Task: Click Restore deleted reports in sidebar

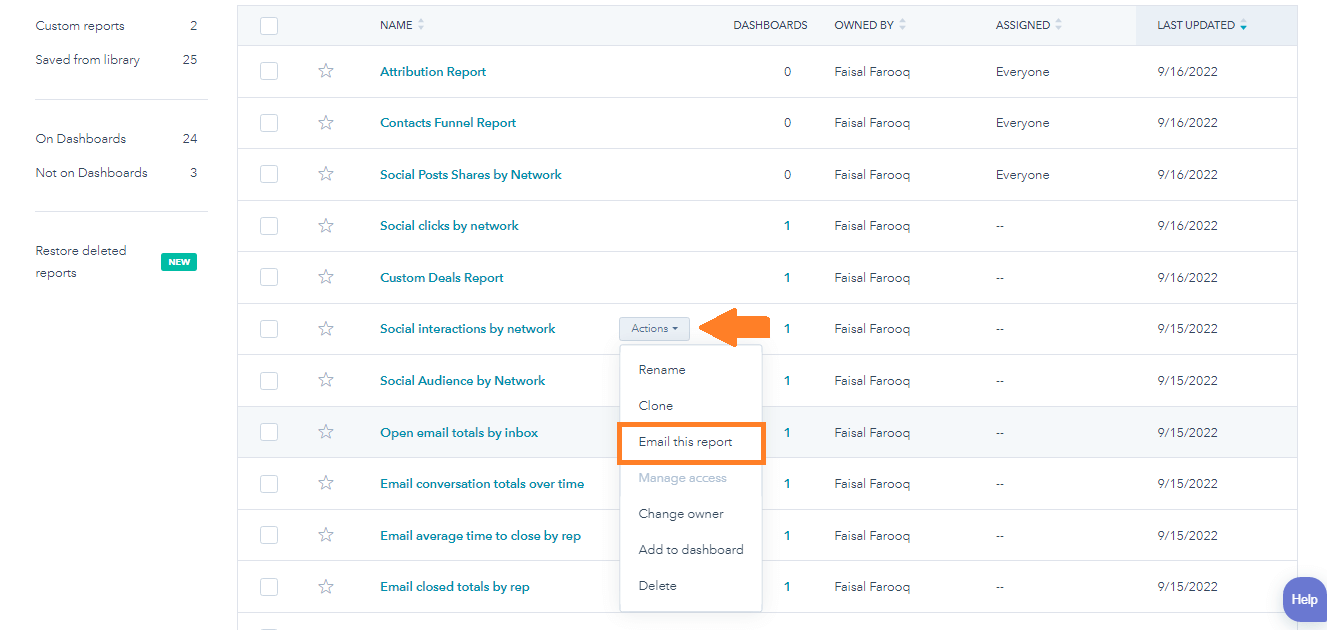Action: tap(80, 261)
